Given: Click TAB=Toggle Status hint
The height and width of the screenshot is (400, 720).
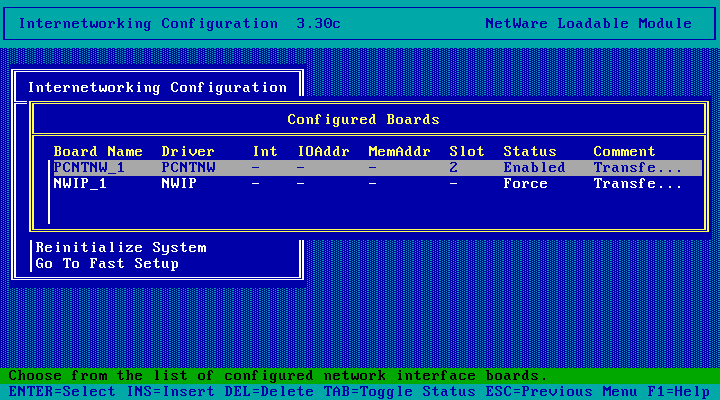Looking at the screenshot, I should coord(399,392).
